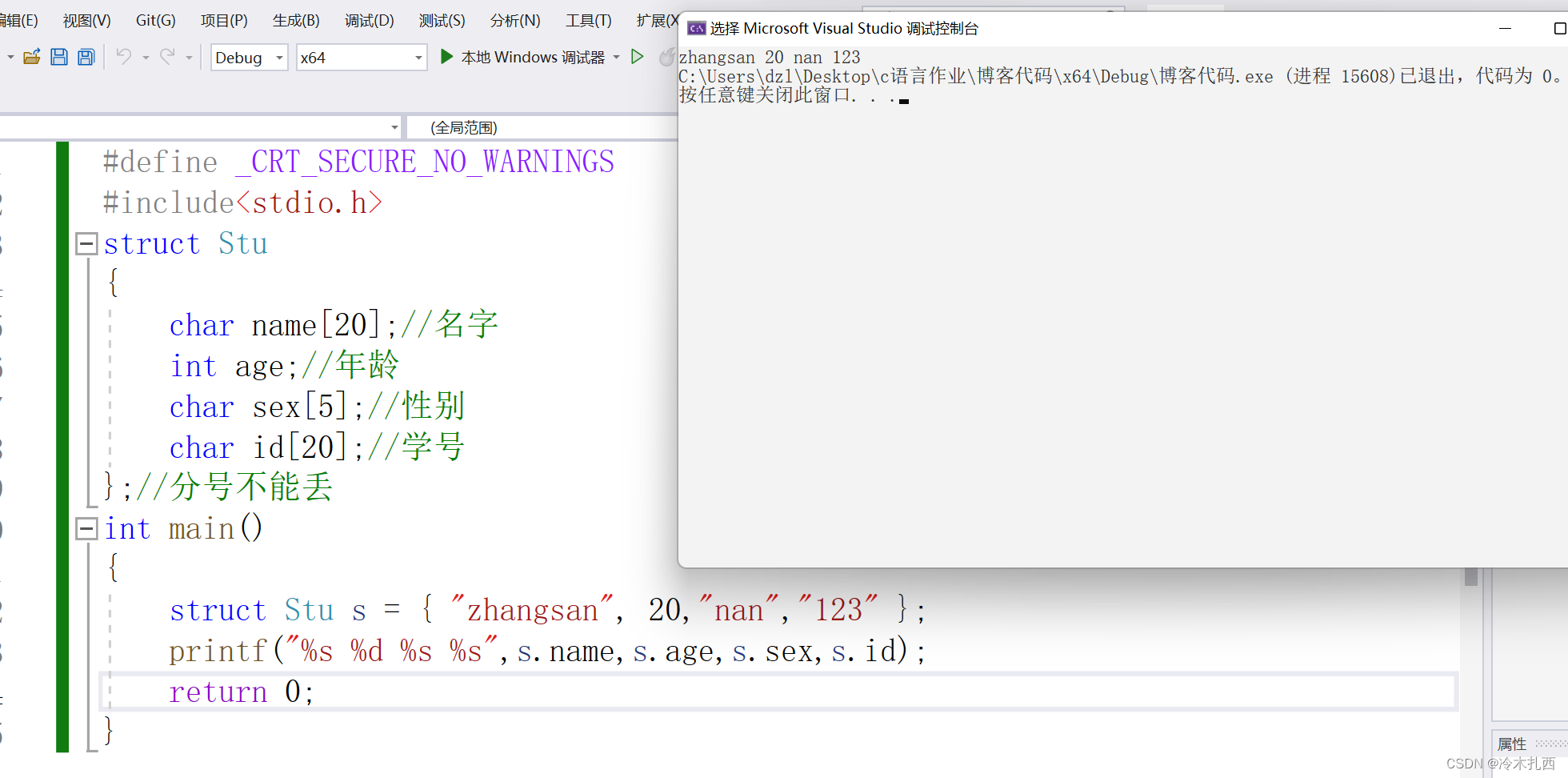Viewport: 1568px width, 778px height.
Task: Open the 生成(B) menu
Action: point(296,21)
